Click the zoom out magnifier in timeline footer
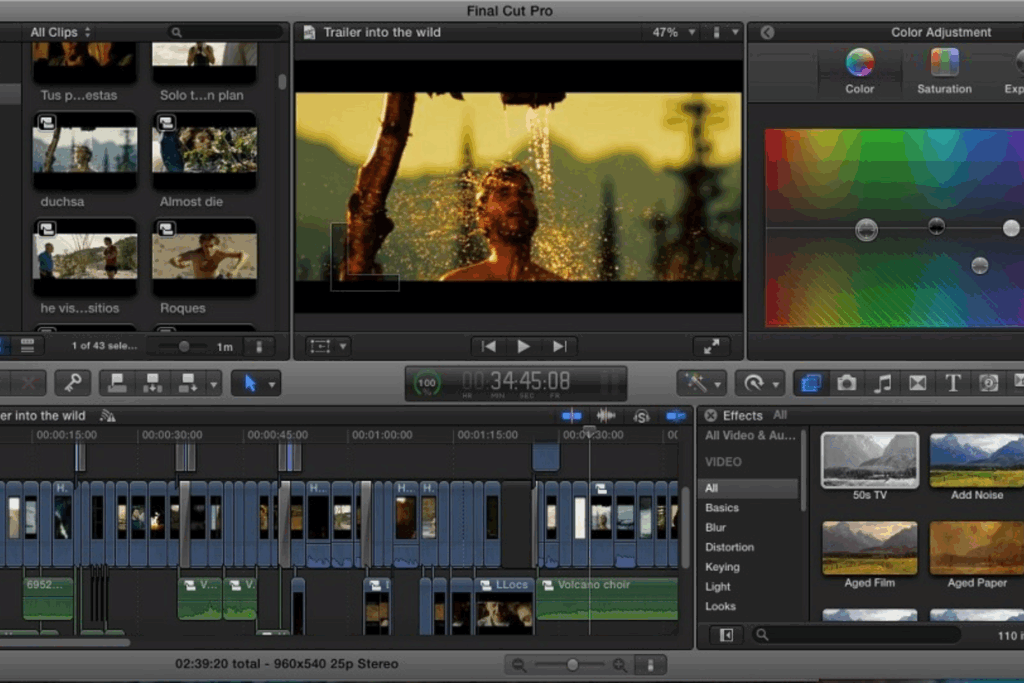The height and width of the screenshot is (683, 1024). tap(519, 665)
